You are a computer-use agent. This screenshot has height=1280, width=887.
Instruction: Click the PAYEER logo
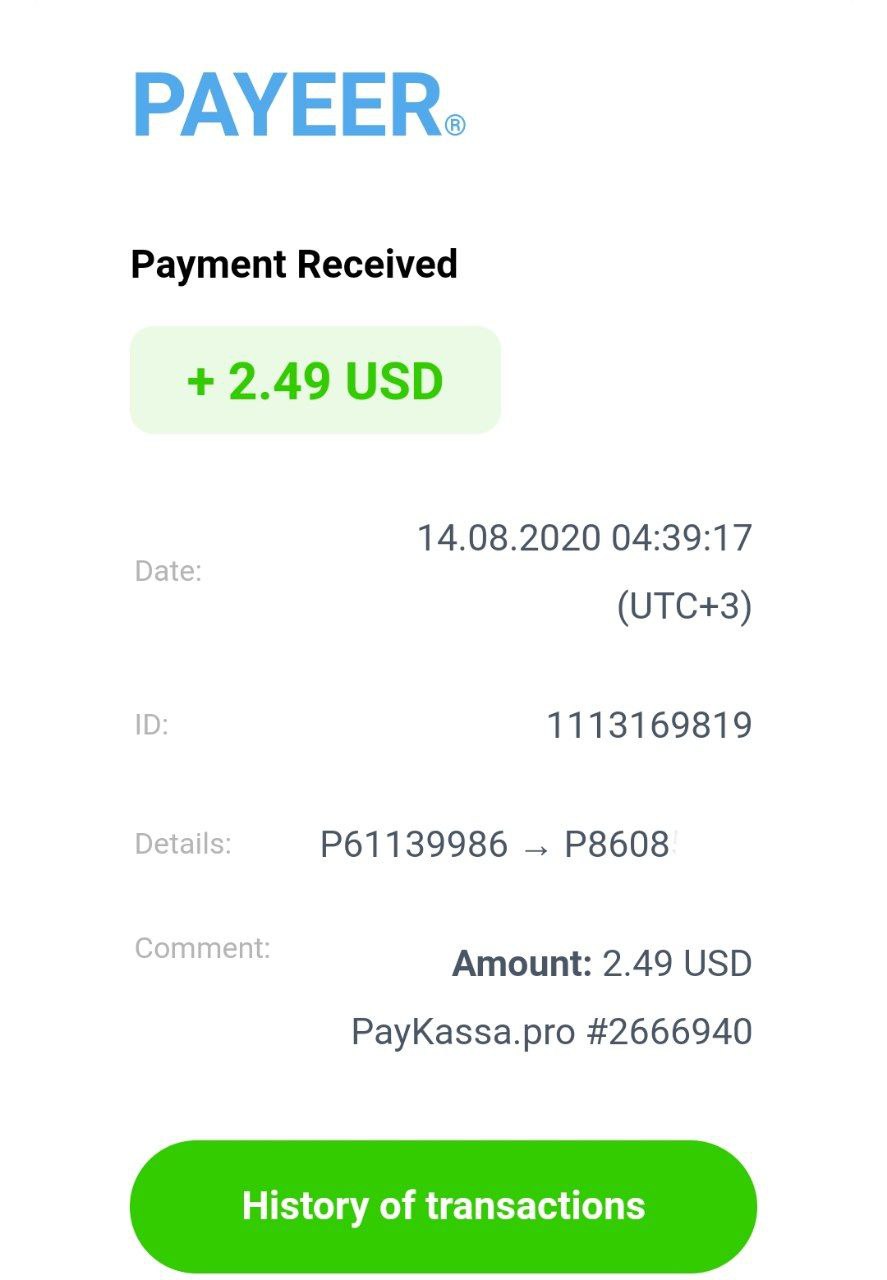click(x=288, y=105)
